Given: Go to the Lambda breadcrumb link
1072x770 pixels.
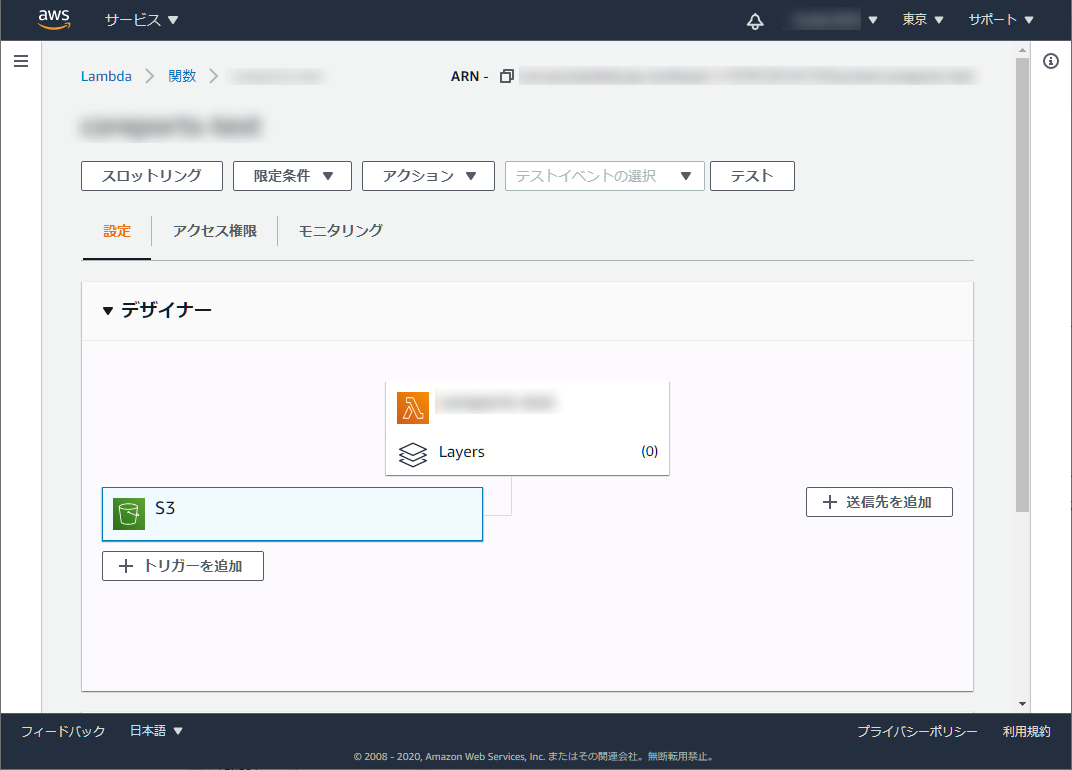Looking at the screenshot, I should [x=106, y=76].
